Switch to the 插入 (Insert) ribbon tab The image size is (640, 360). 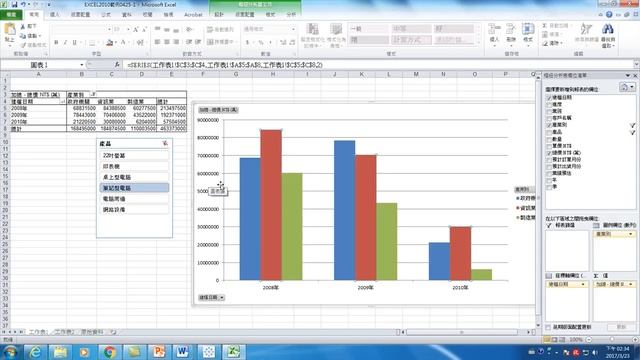pos(54,14)
